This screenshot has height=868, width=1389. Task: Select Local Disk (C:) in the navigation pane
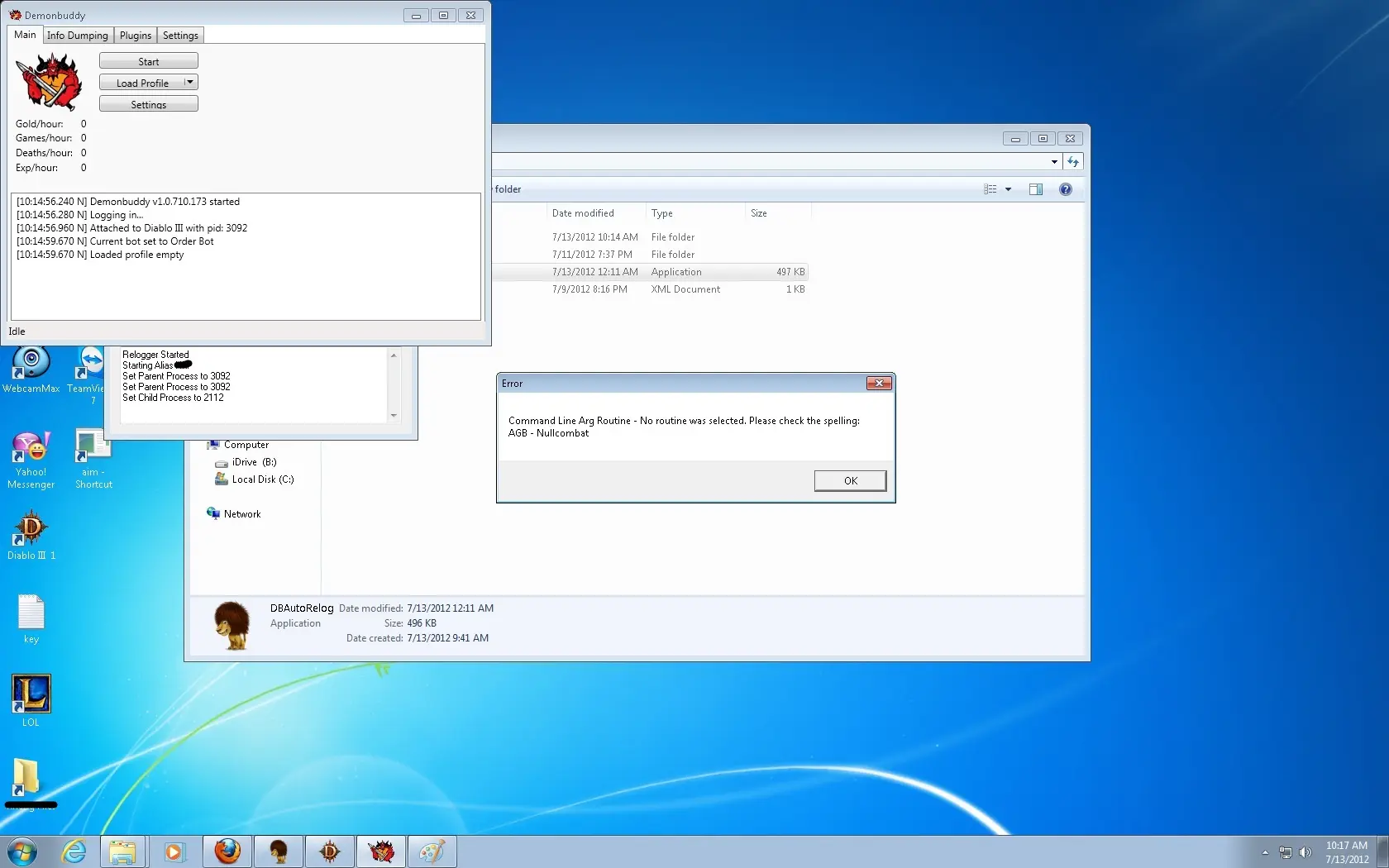(x=255, y=479)
